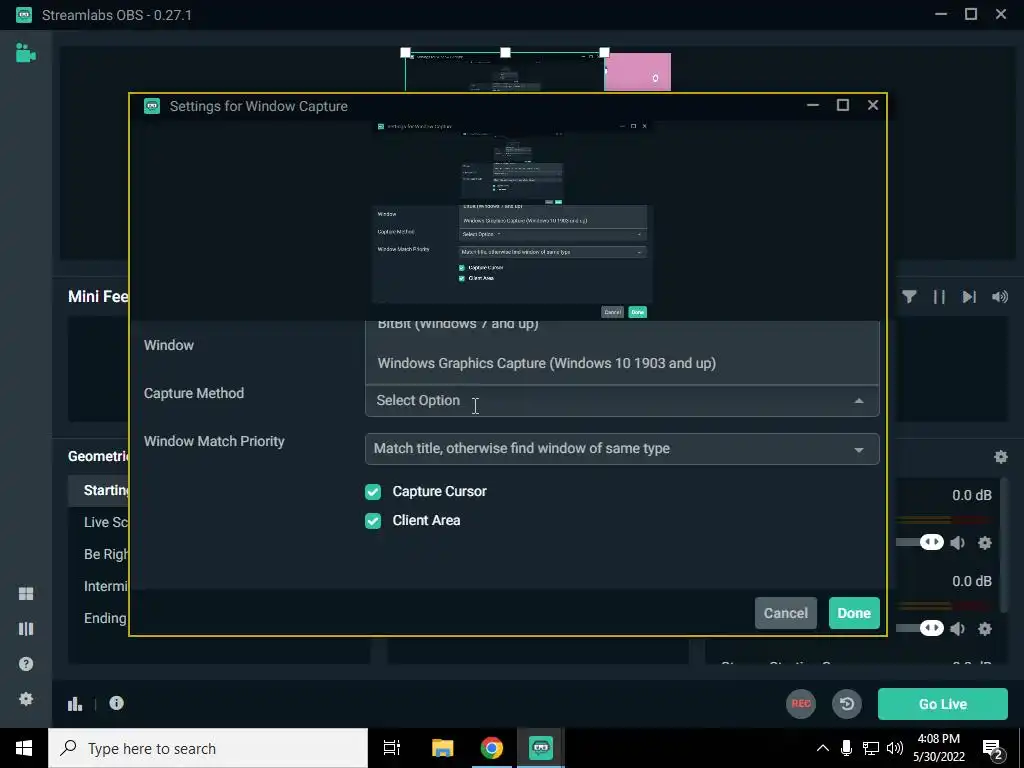Collapse Capture Method dropdown arrow

coord(859,401)
